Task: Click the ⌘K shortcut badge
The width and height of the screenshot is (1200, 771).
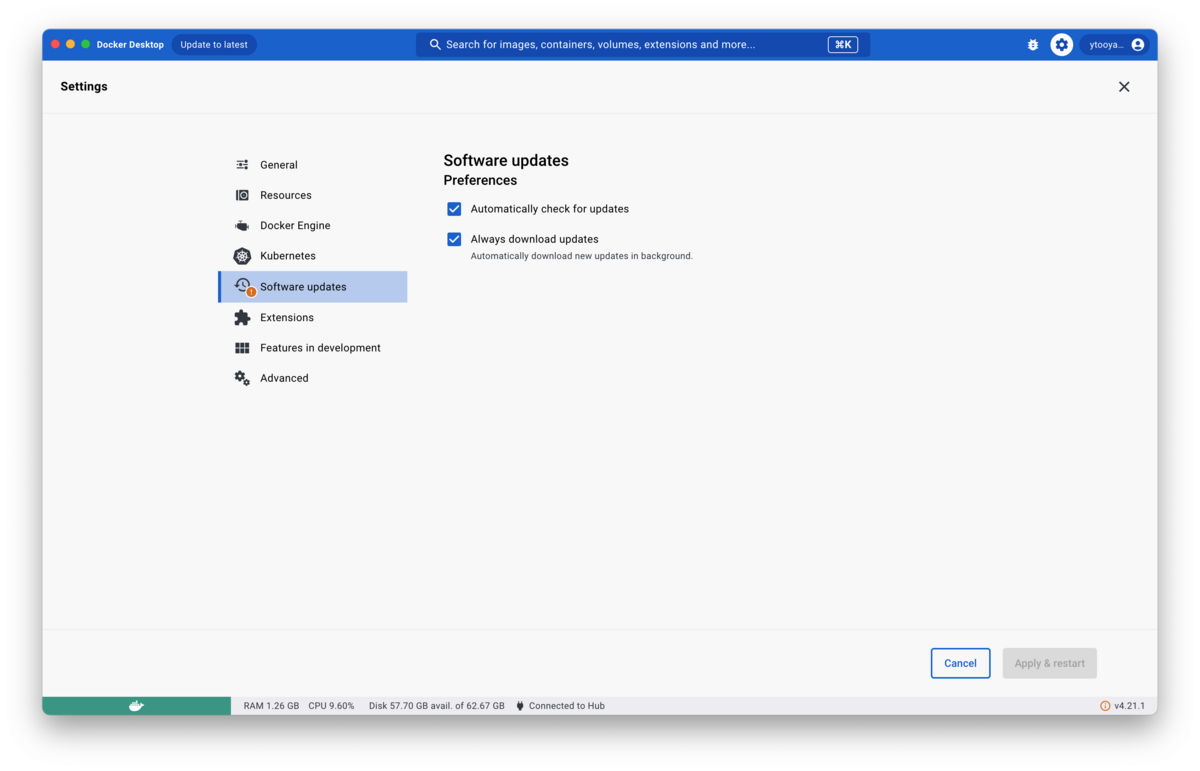Action: click(843, 45)
